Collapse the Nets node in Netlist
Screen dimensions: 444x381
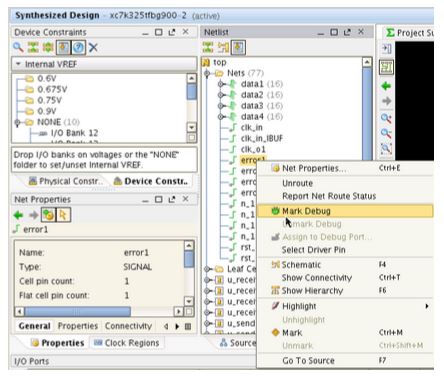(207, 73)
